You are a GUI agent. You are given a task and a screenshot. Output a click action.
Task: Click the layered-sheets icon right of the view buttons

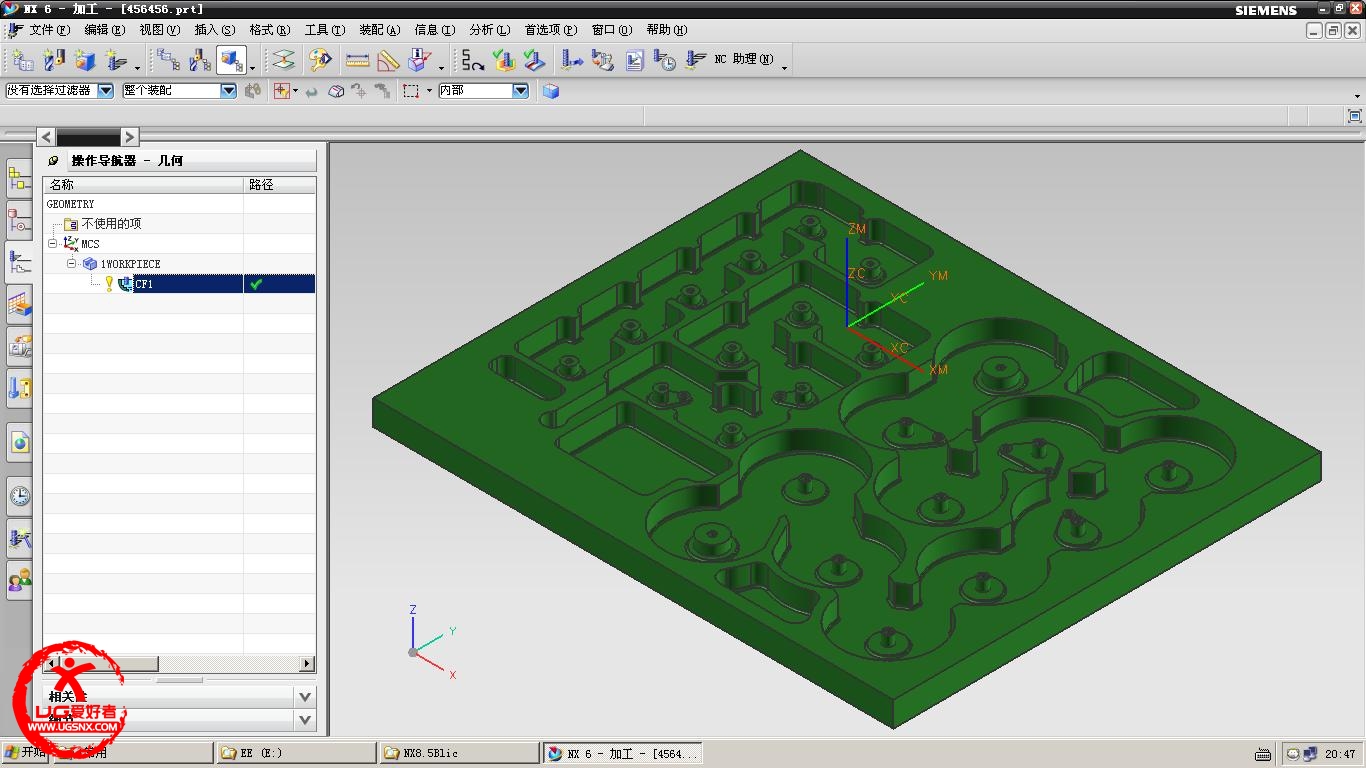pyautogui.click(x=284, y=61)
